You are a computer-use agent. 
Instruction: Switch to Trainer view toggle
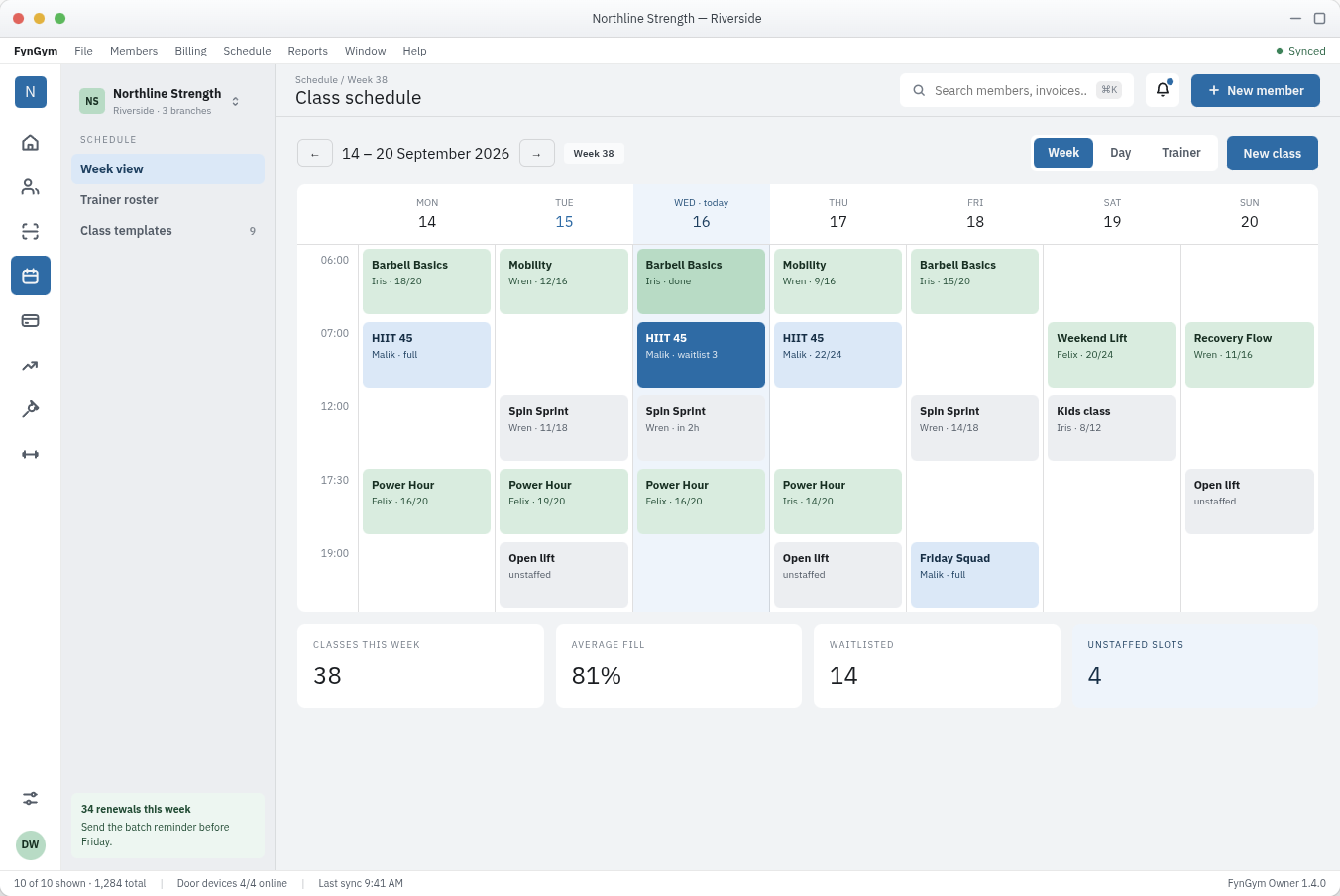[1181, 153]
